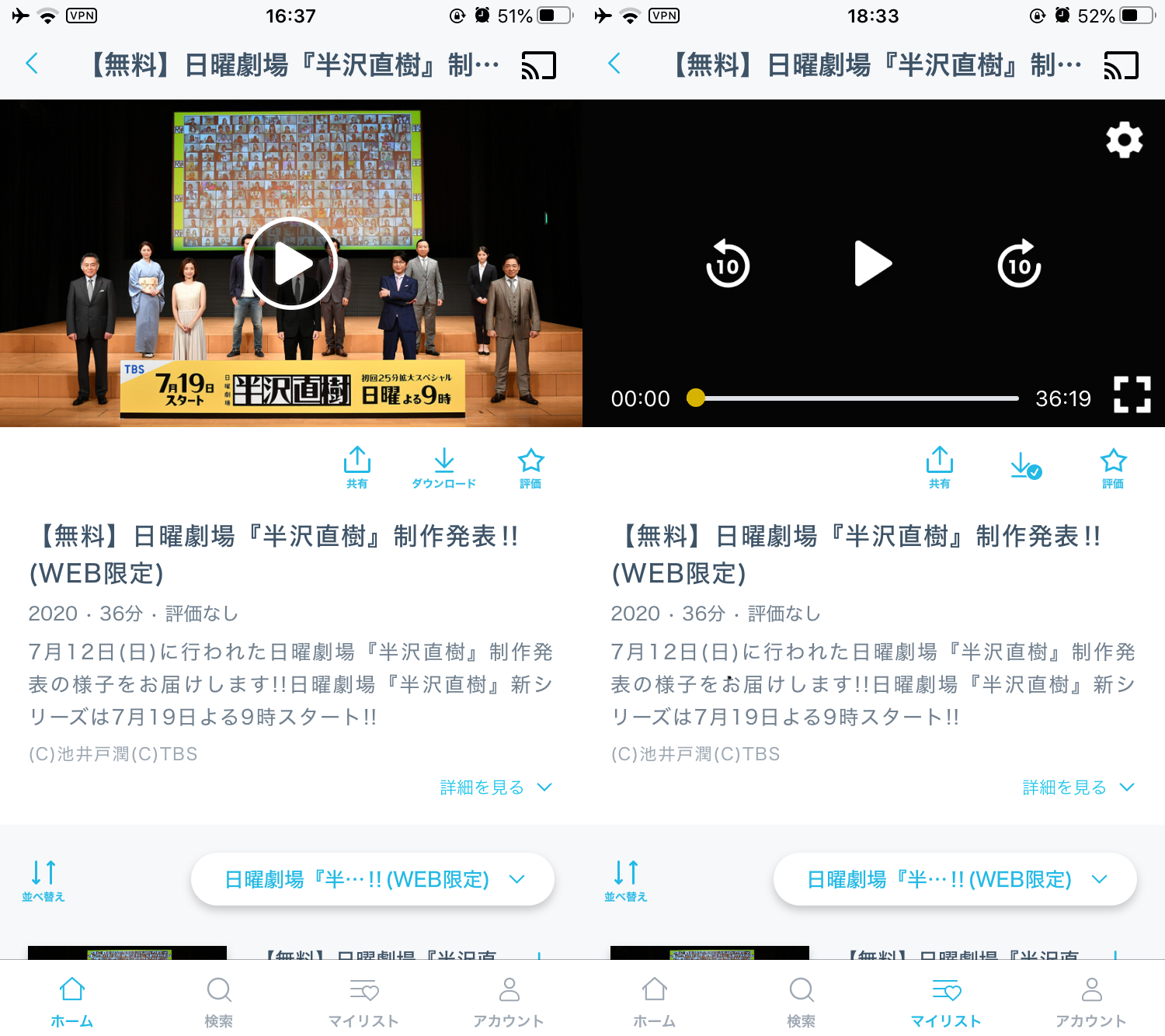Tap right screen video title heading

(x=856, y=555)
